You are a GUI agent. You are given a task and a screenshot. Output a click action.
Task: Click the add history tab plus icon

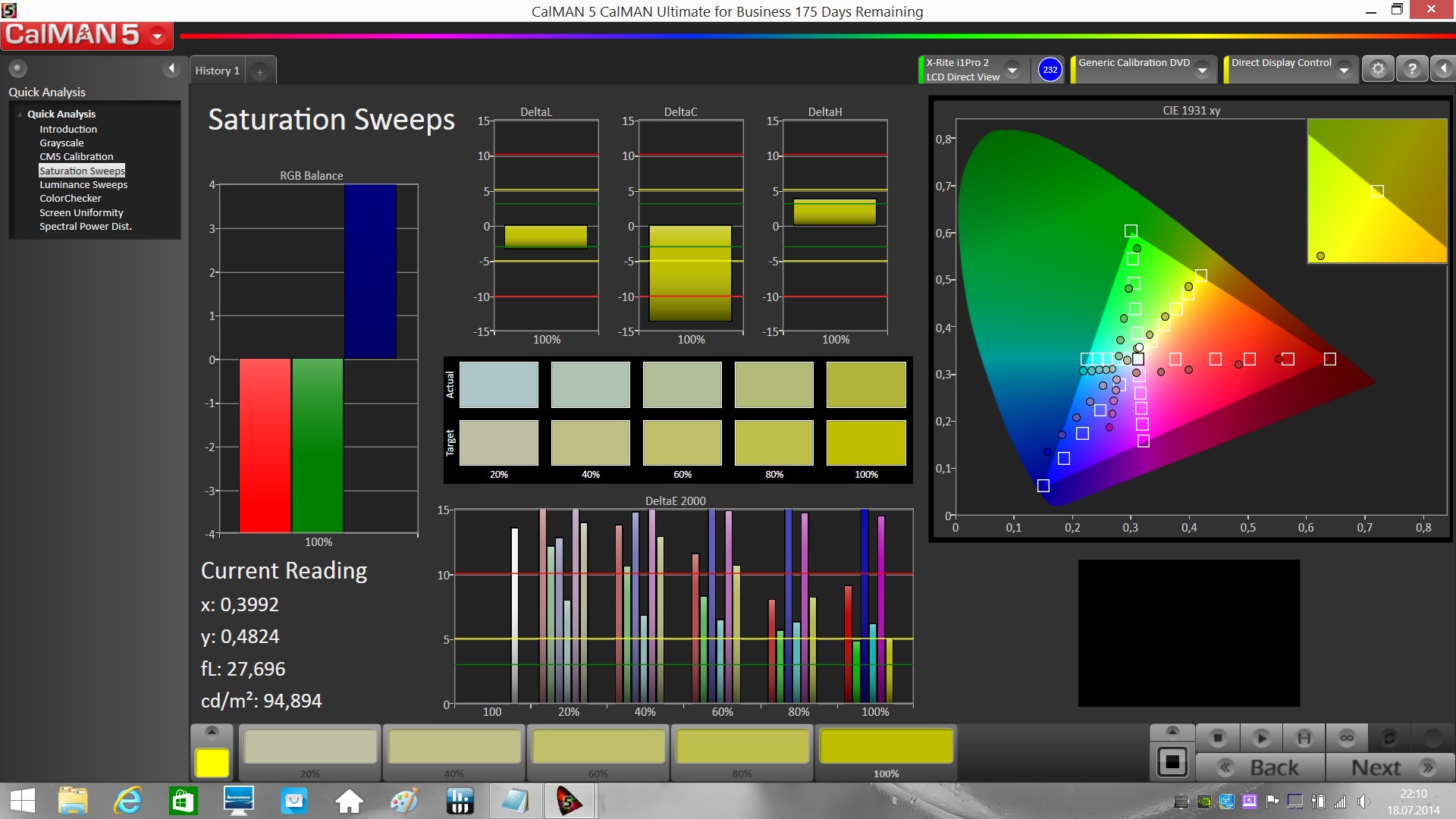[259, 71]
